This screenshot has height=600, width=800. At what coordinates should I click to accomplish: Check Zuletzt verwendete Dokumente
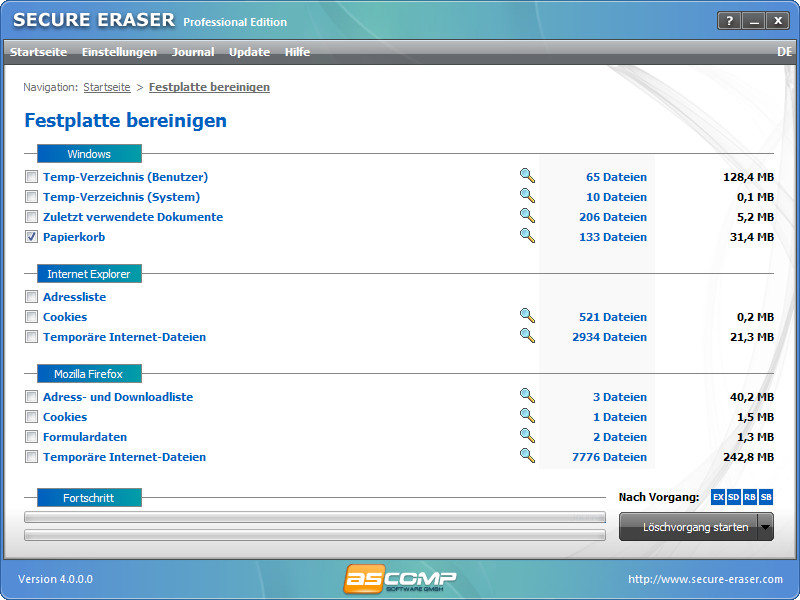coord(32,217)
